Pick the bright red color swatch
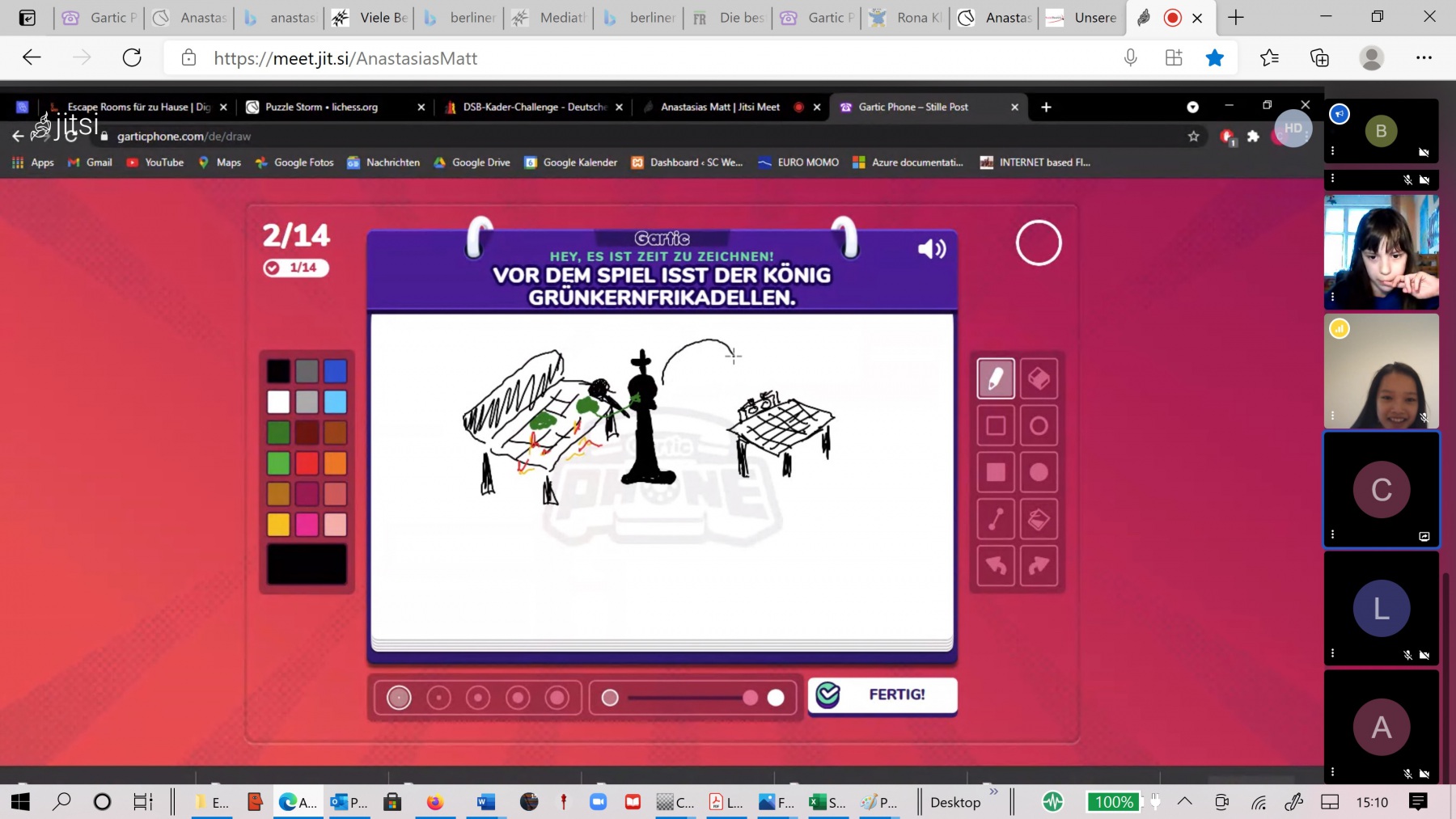The width and height of the screenshot is (1456, 819). point(307,463)
